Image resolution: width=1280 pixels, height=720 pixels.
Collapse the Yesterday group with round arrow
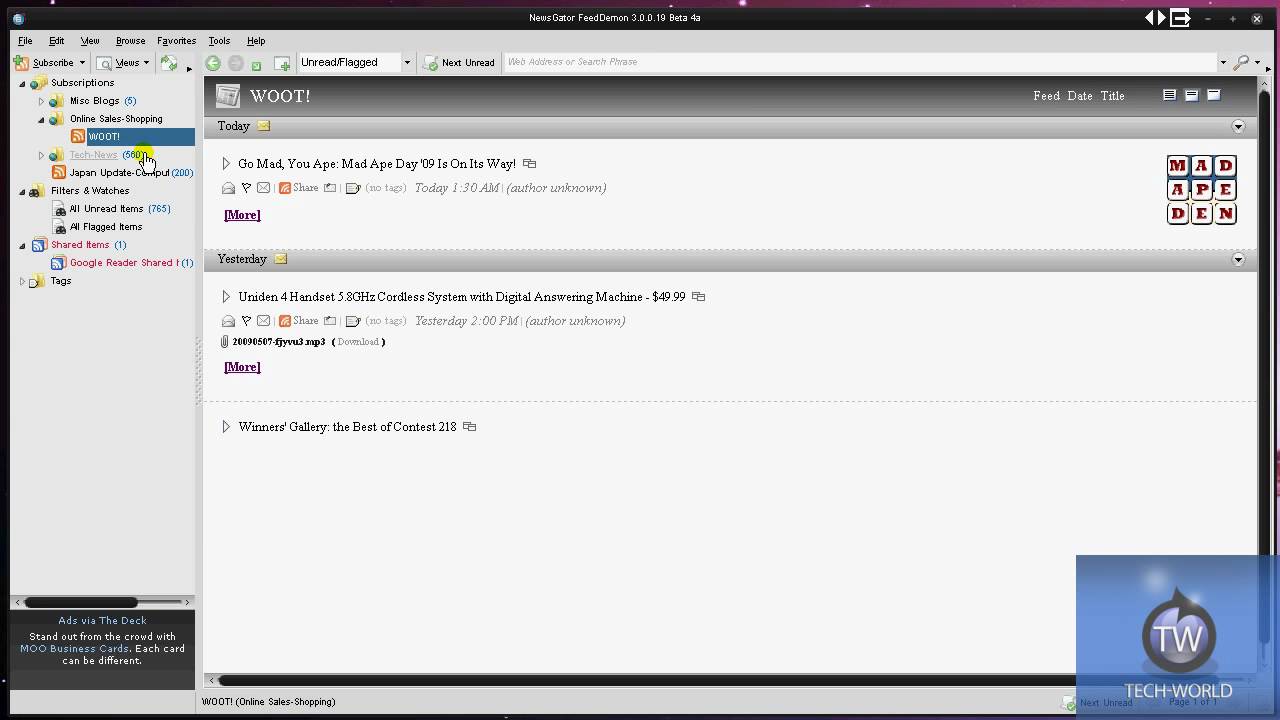point(1238,259)
